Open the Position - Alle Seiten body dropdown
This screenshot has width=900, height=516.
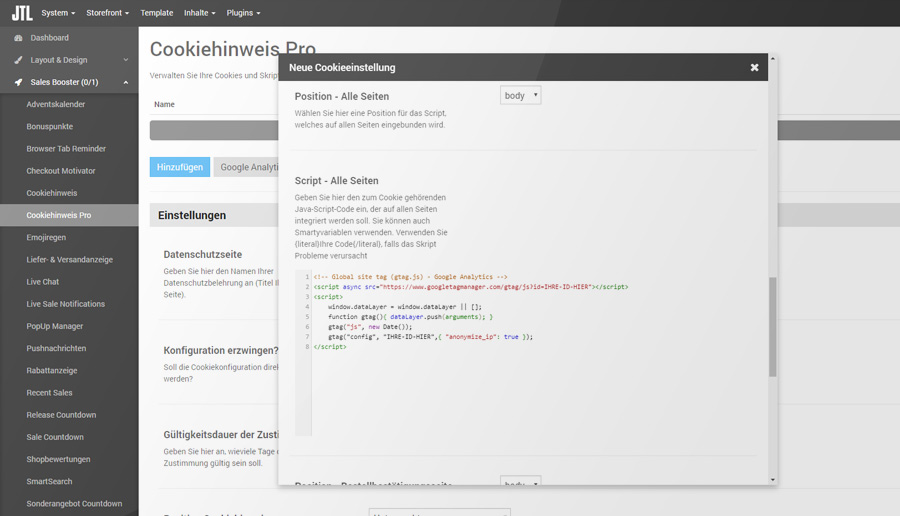(x=521, y=95)
